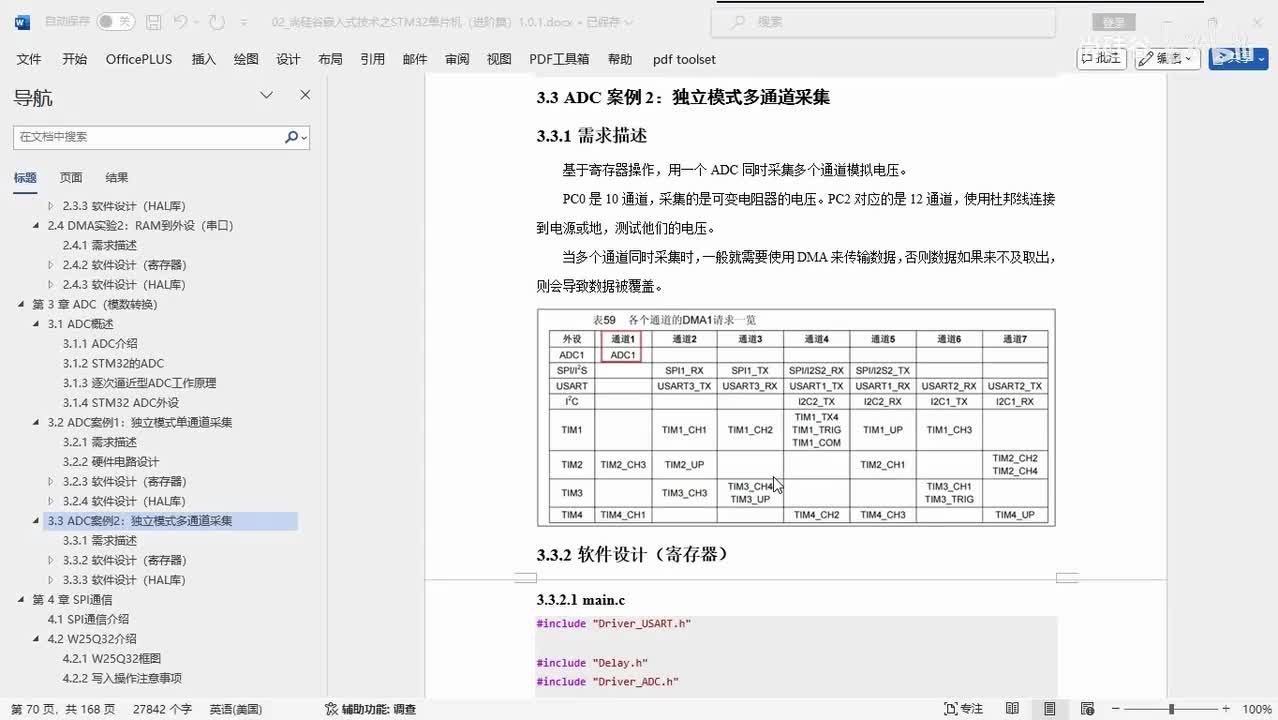This screenshot has width=1278, height=720.
Task: Go to 3.1.1 ADC介绍 heading
Action: coord(100,344)
